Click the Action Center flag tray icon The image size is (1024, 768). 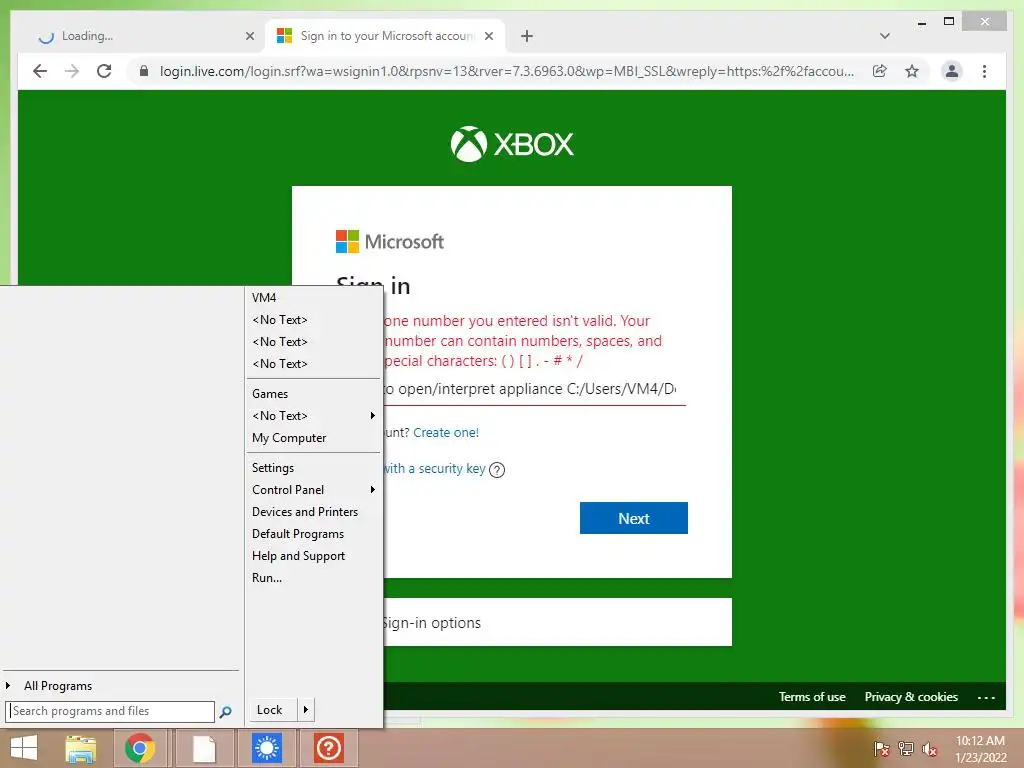click(881, 748)
